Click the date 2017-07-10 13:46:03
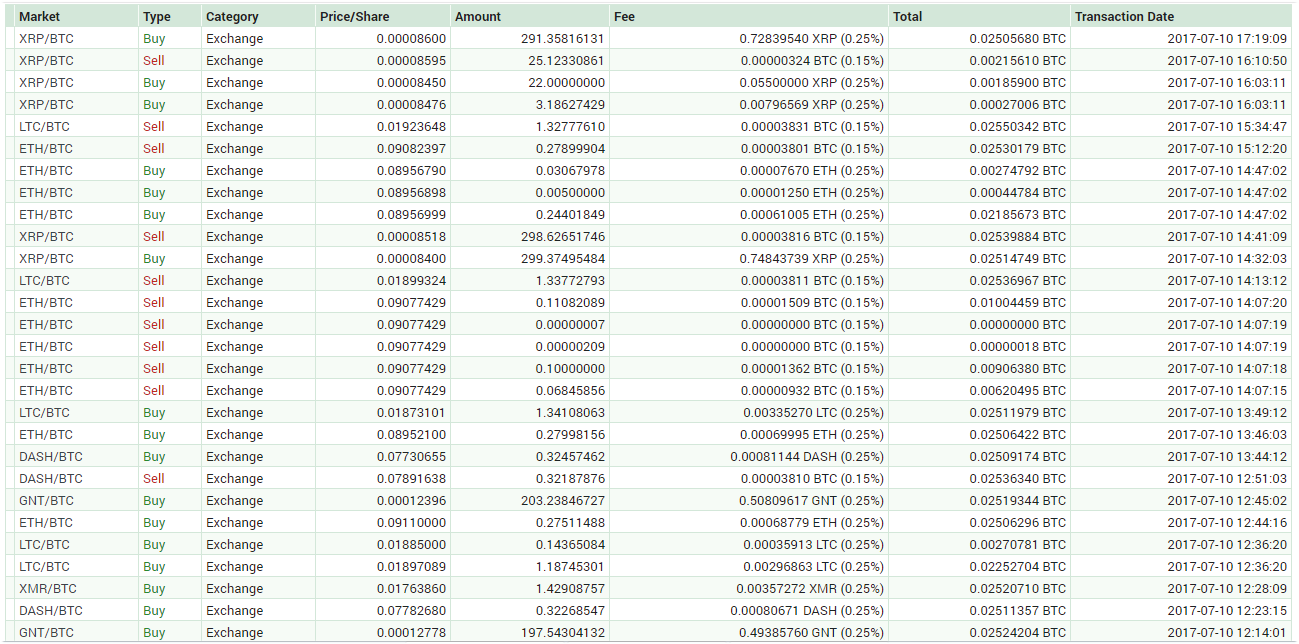The width and height of the screenshot is (1299, 644). coord(1227,434)
